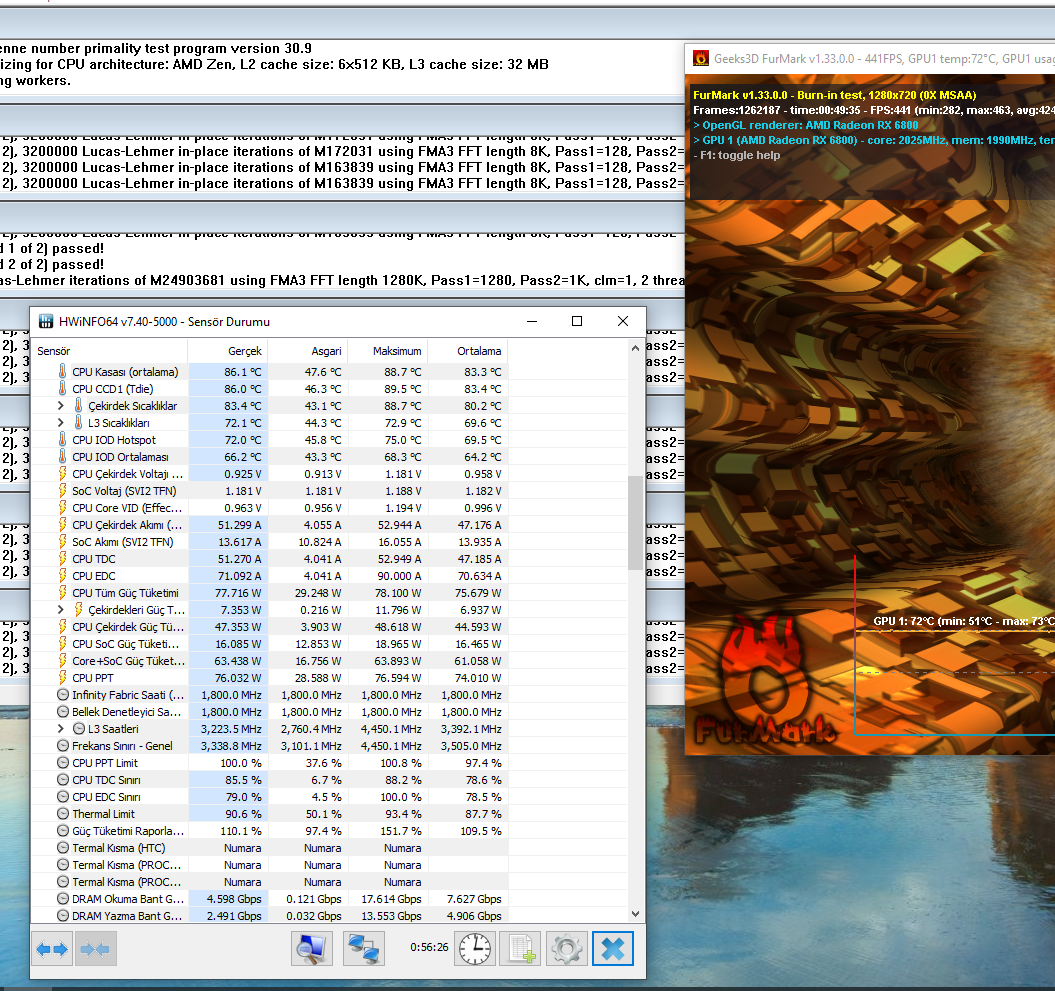This screenshot has width=1055, height=991.
Task: Minimize the HWiNFO64 sensor window
Action: (532, 322)
